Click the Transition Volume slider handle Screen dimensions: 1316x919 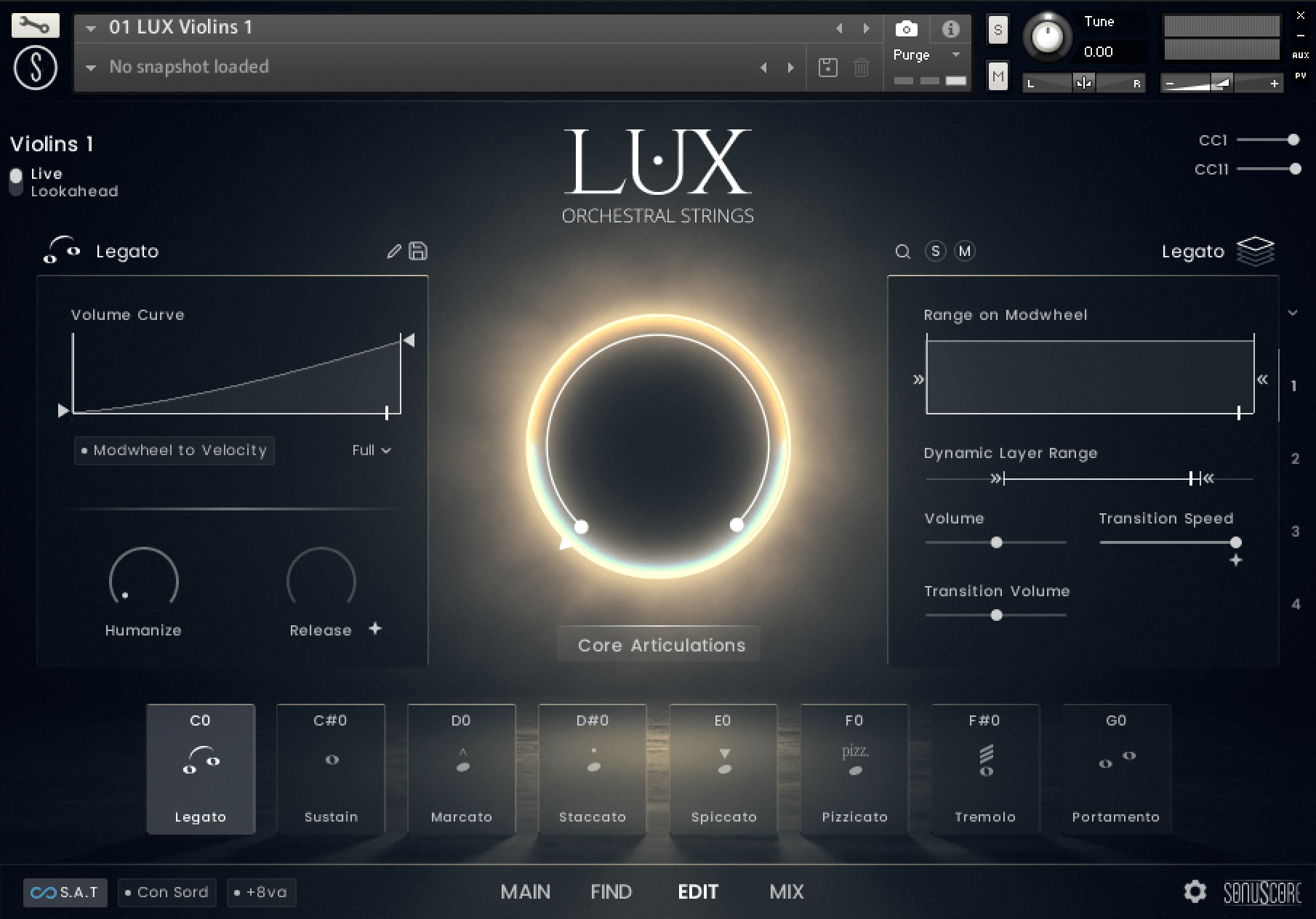(996, 615)
